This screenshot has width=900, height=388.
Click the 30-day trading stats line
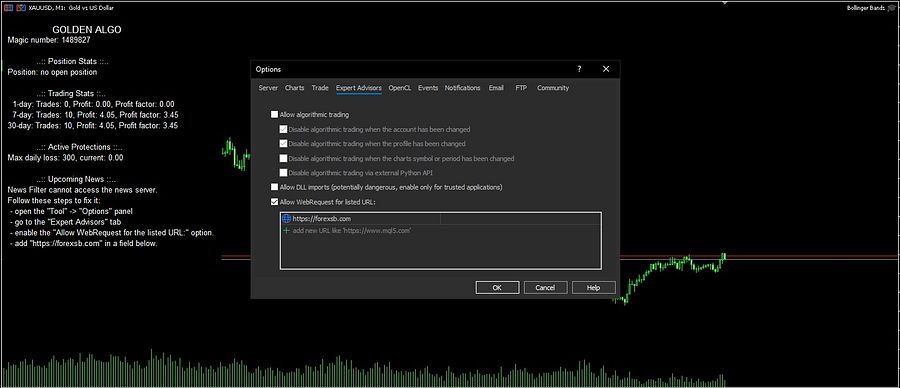coord(92,125)
